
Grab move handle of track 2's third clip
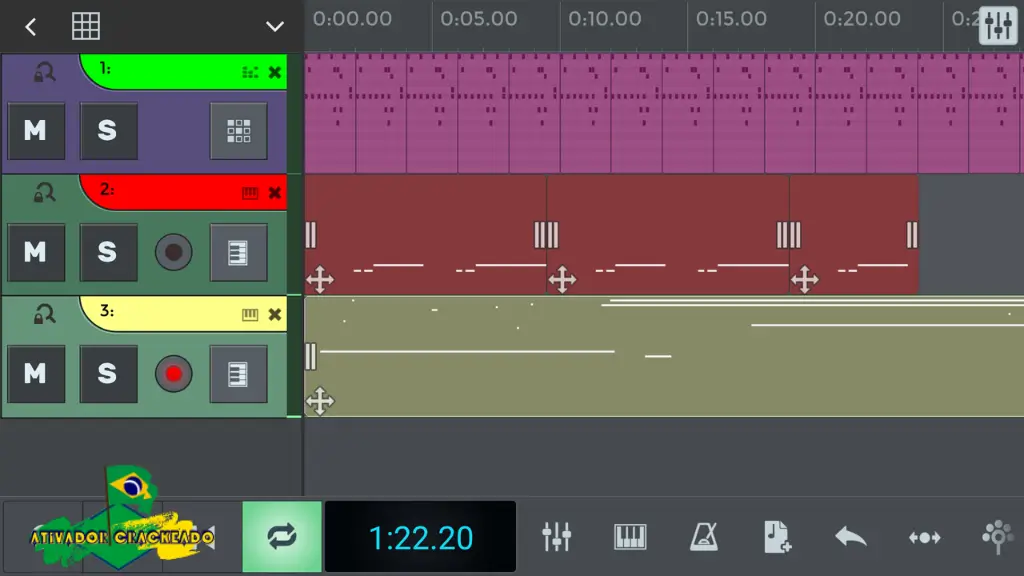[805, 280]
